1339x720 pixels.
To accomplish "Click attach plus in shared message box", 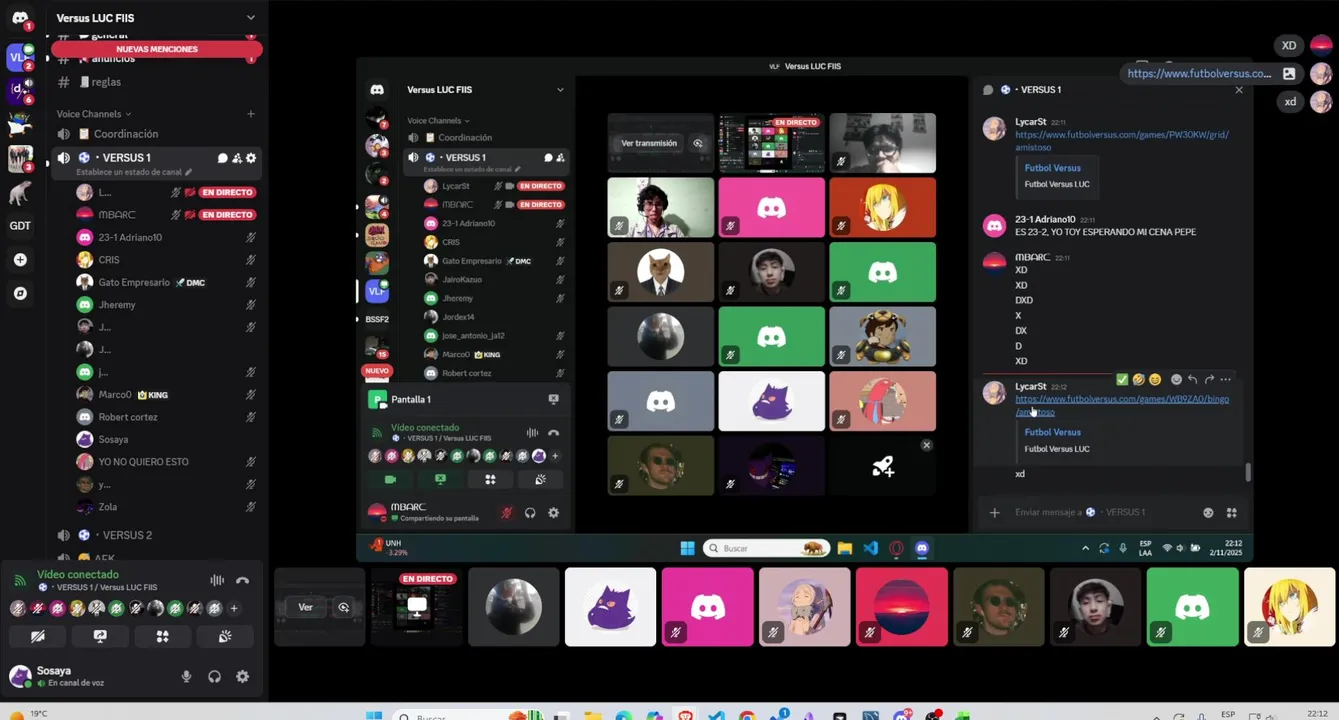I will point(994,513).
